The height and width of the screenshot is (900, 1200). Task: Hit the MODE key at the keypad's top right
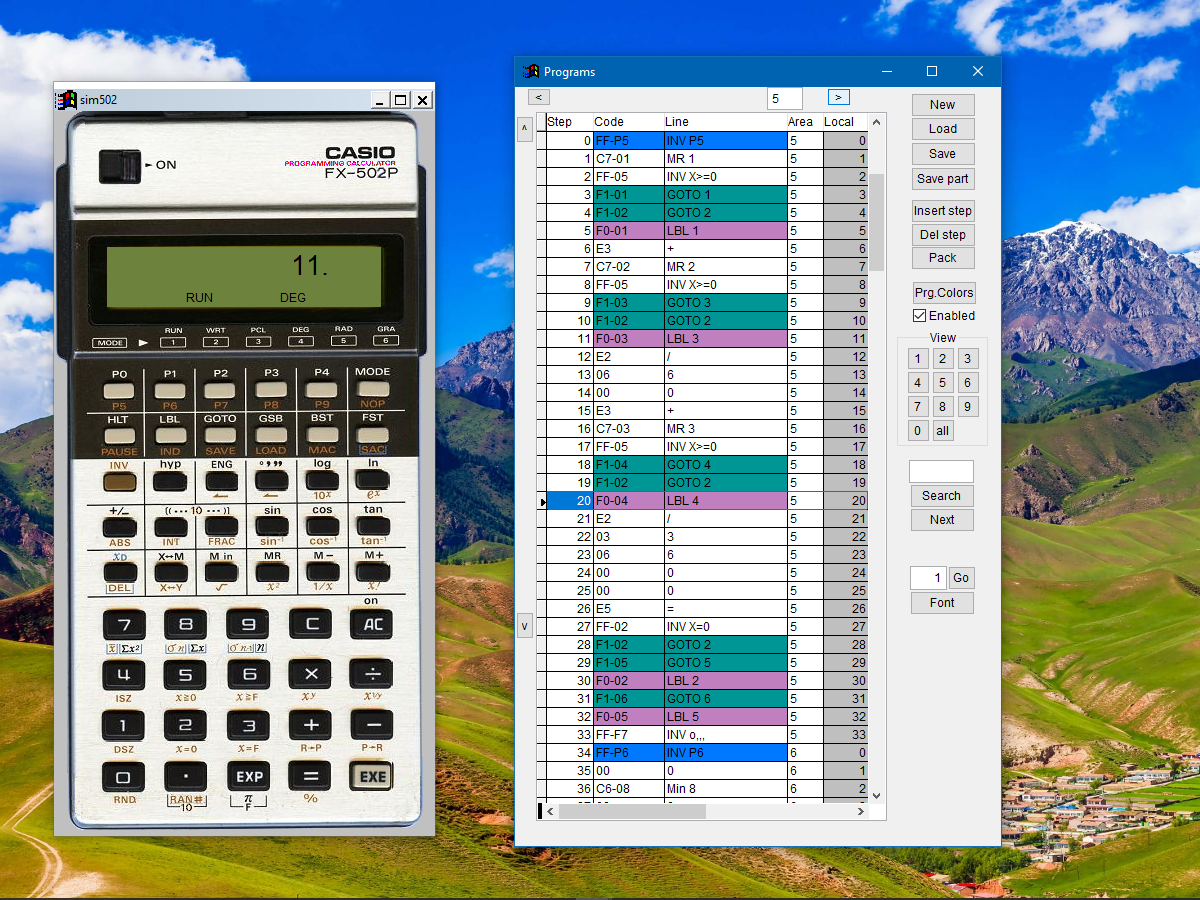click(x=373, y=389)
